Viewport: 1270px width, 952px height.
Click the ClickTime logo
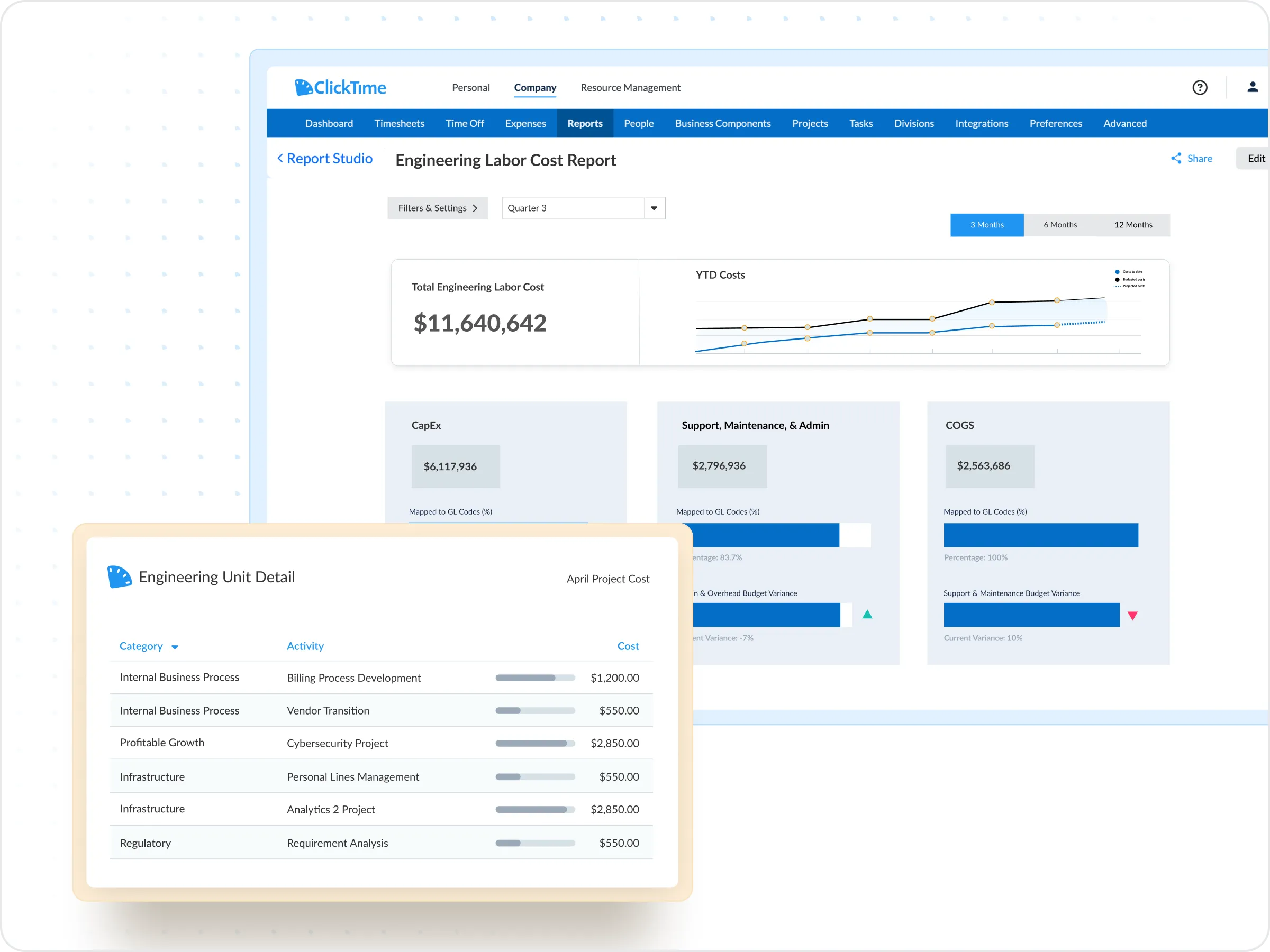coord(340,87)
